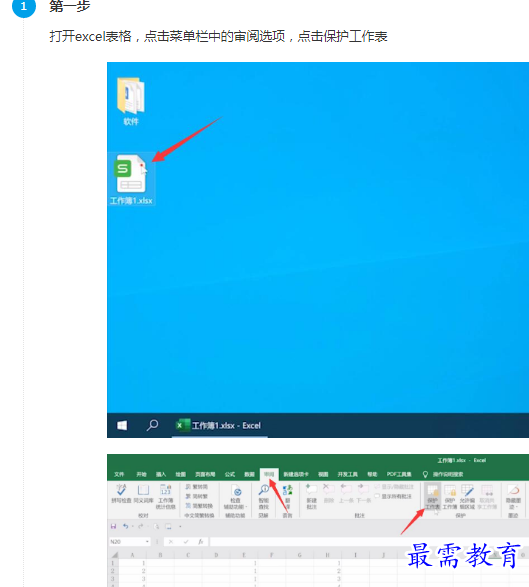Select column E header
This screenshot has height=587, width=529.
click(244, 555)
